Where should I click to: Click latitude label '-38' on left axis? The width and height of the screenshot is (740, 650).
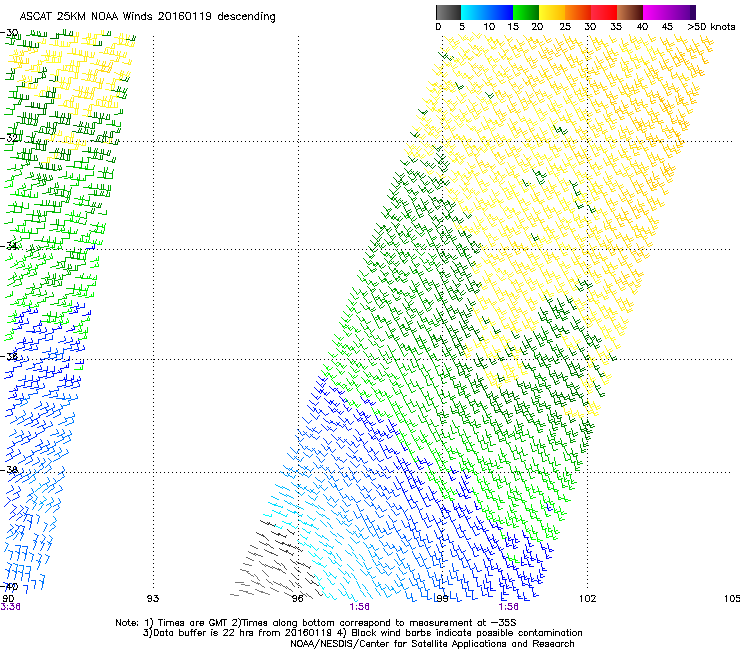pyautogui.click(x=10, y=469)
